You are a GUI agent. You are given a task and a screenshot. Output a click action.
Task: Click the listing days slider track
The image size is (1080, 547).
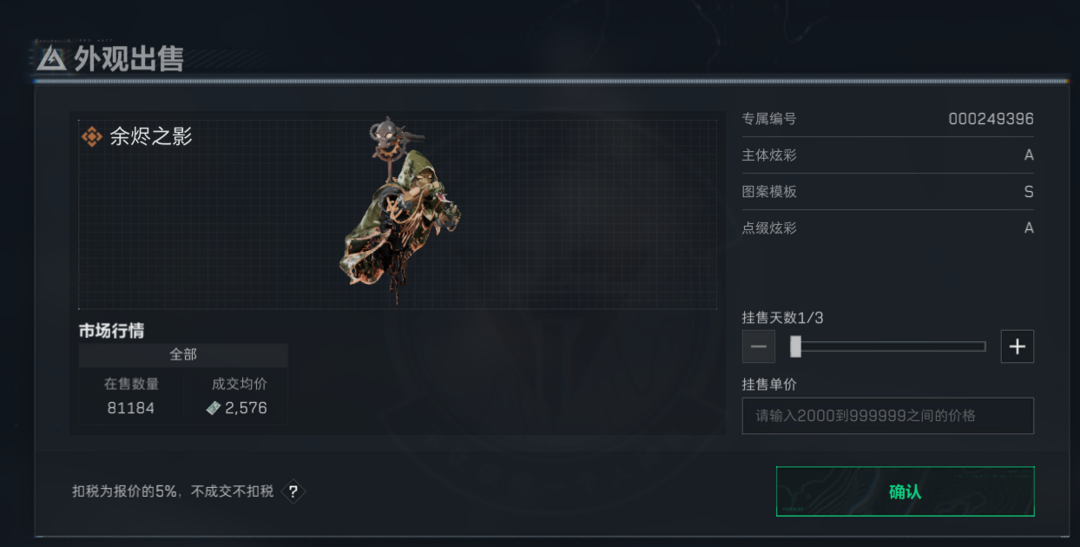click(888, 347)
